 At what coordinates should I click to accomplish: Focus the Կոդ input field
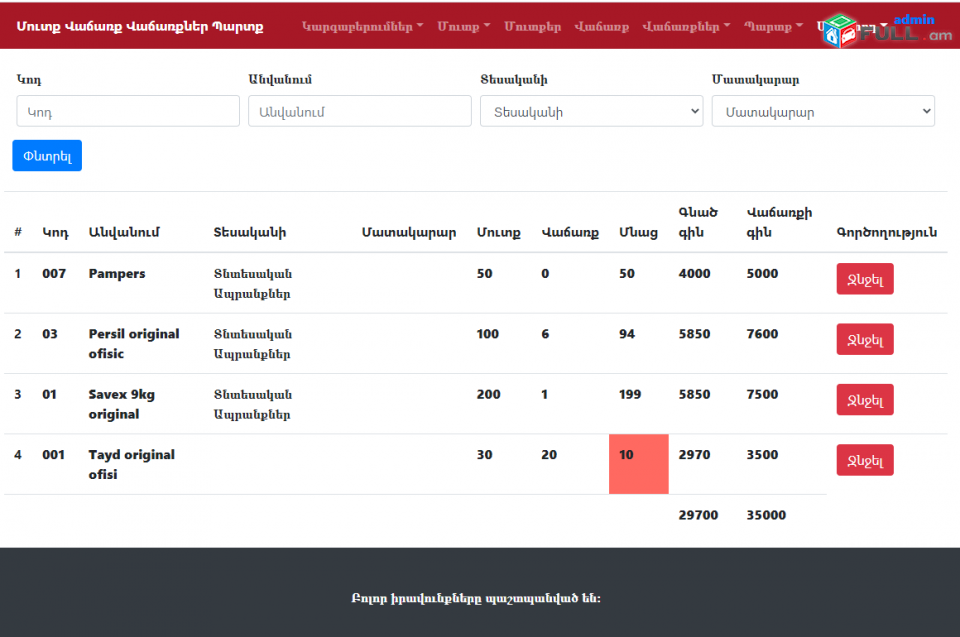pyautogui.click(x=128, y=111)
